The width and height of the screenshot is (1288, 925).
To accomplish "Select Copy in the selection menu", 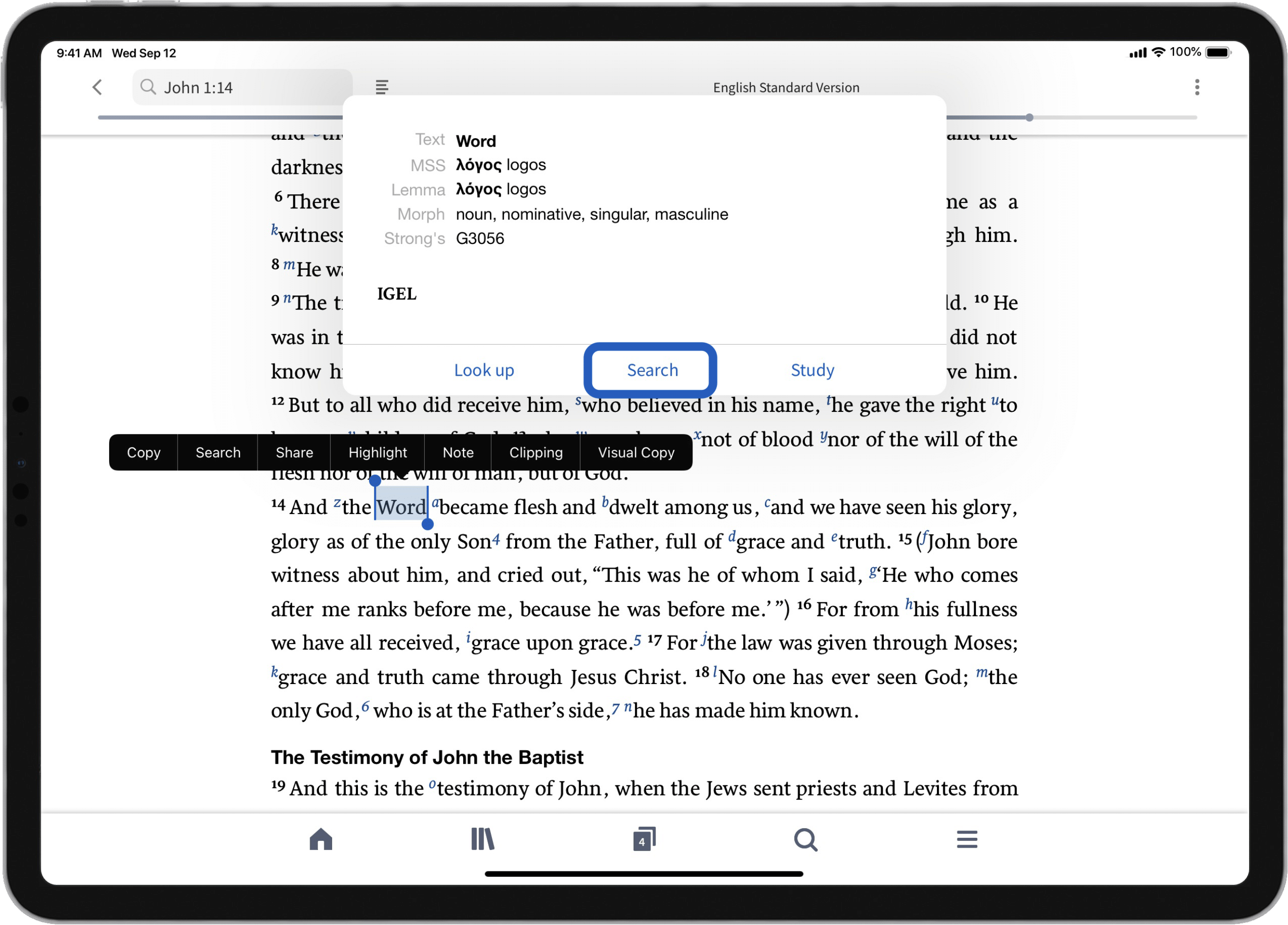I will pos(143,453).
